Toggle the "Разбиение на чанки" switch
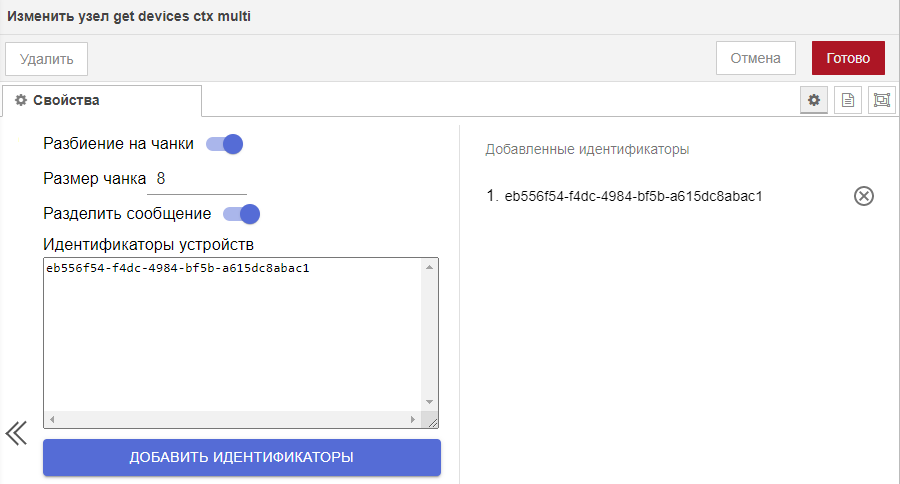Screen dimensions: 900x484 tap(225, 144)
